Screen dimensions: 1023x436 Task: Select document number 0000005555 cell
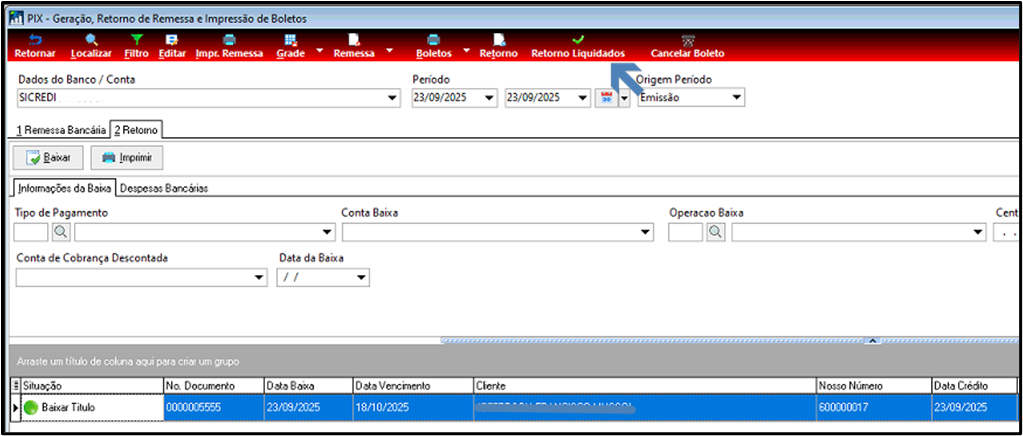click(213, 407)
